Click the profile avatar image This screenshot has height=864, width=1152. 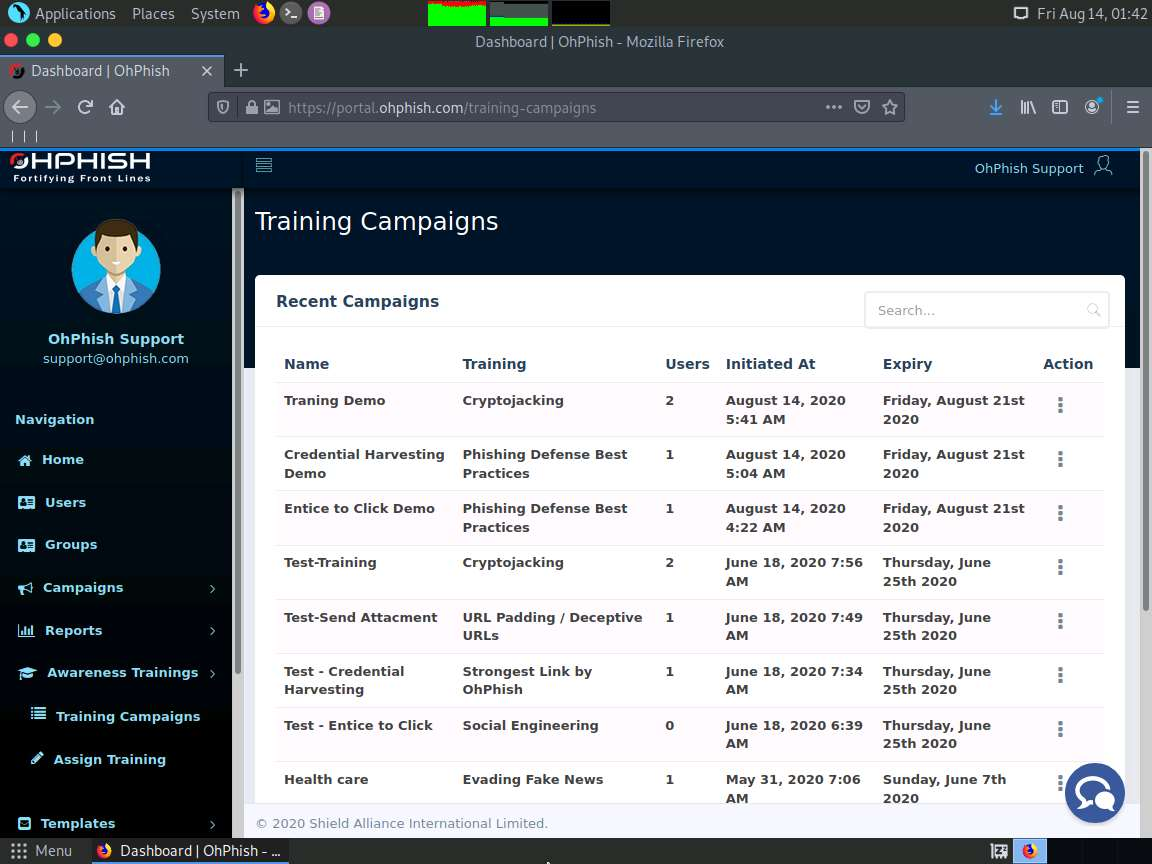pyautogui.click(x=116, y=266)
